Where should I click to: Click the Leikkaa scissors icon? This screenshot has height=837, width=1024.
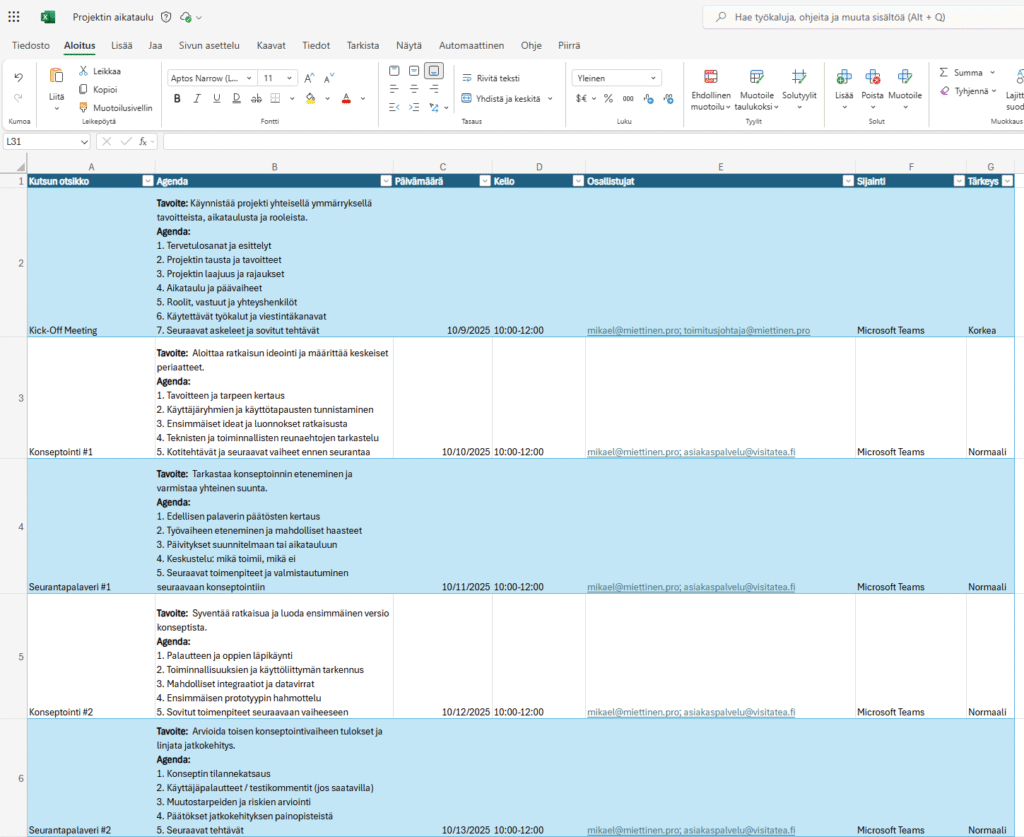[84, 71]
